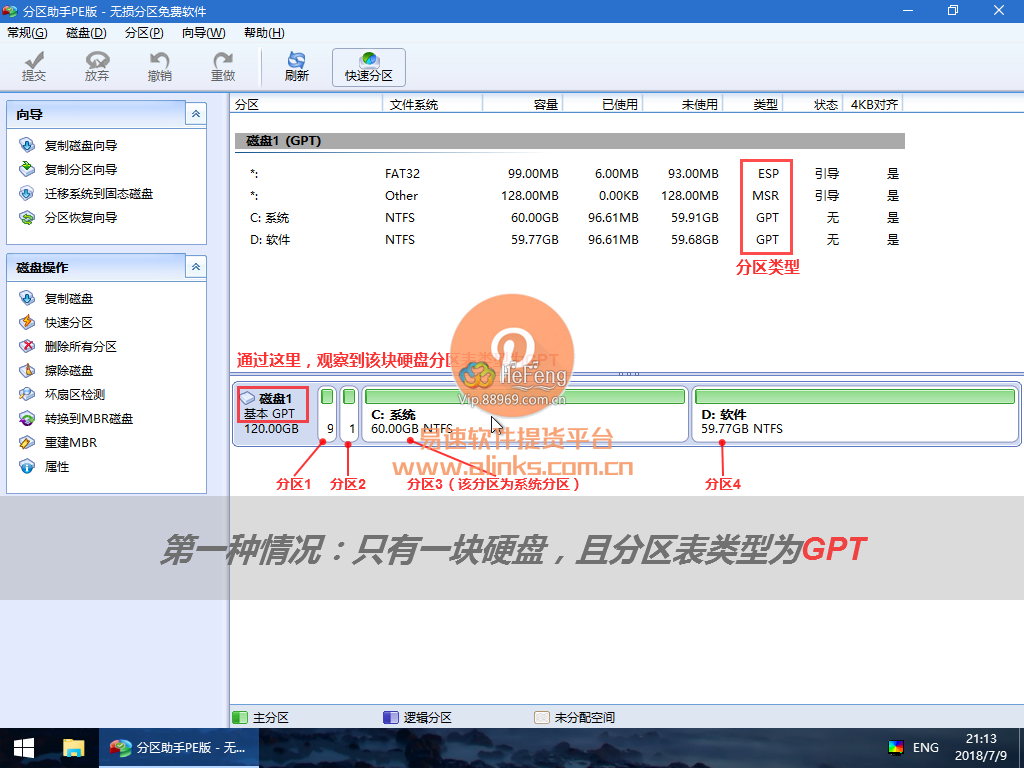Open the 磁盘(D) menu

[x=85, y=32]
